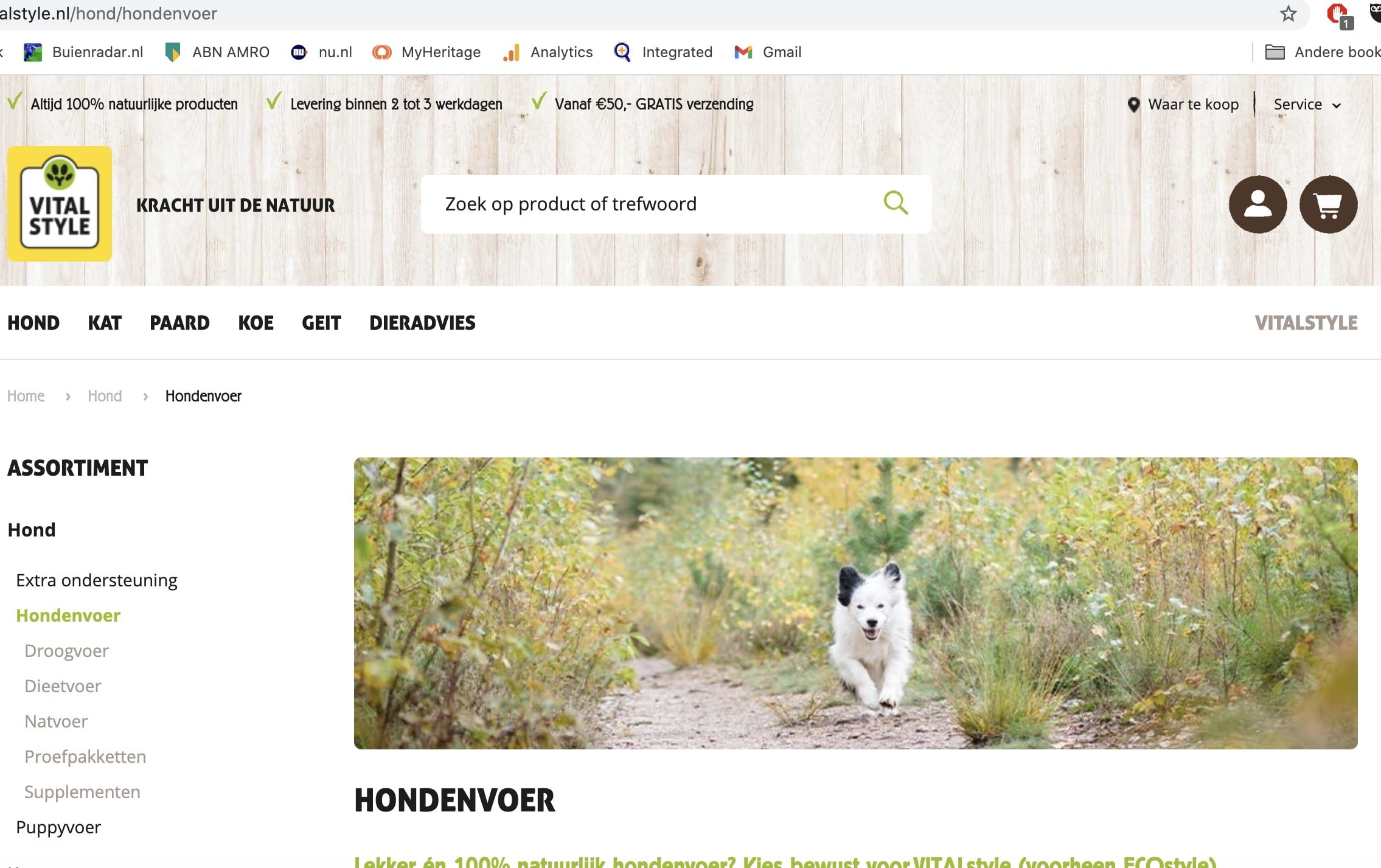Bookmark page with the star icon
The width and height of the screenshot is (1381, 868).
tap(1288, 14)
